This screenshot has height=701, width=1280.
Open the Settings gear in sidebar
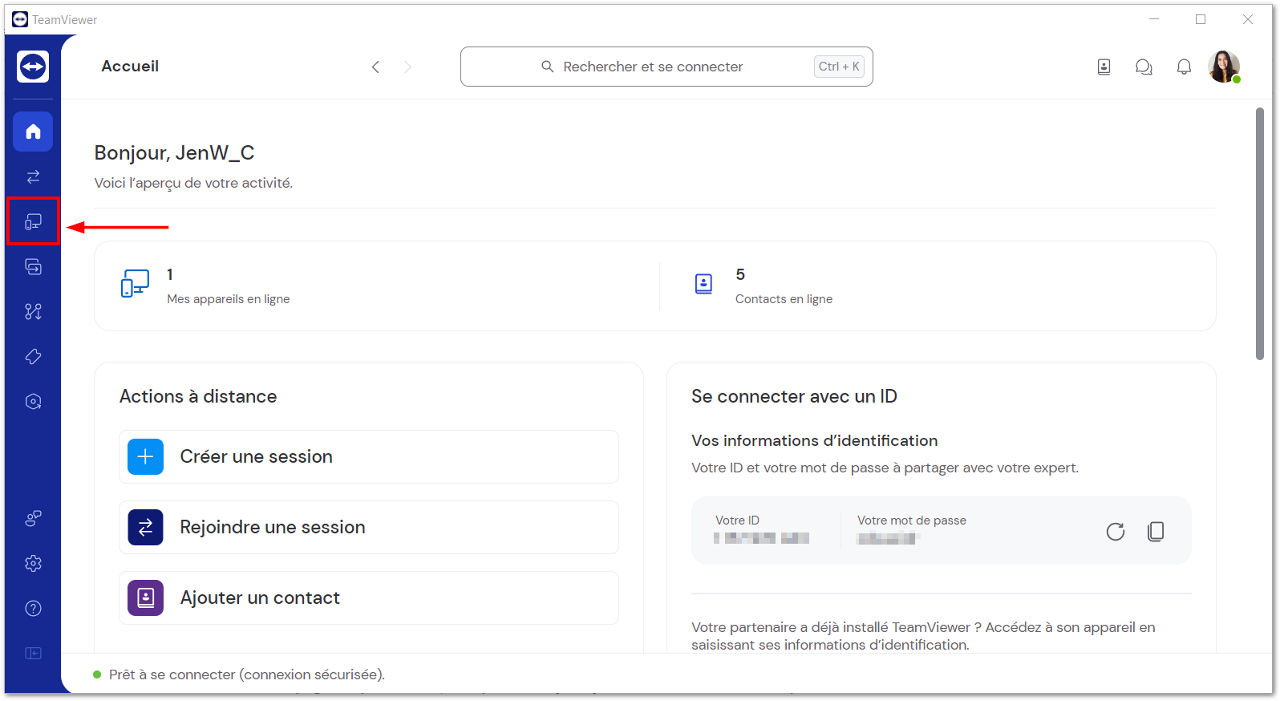[33, 564]
